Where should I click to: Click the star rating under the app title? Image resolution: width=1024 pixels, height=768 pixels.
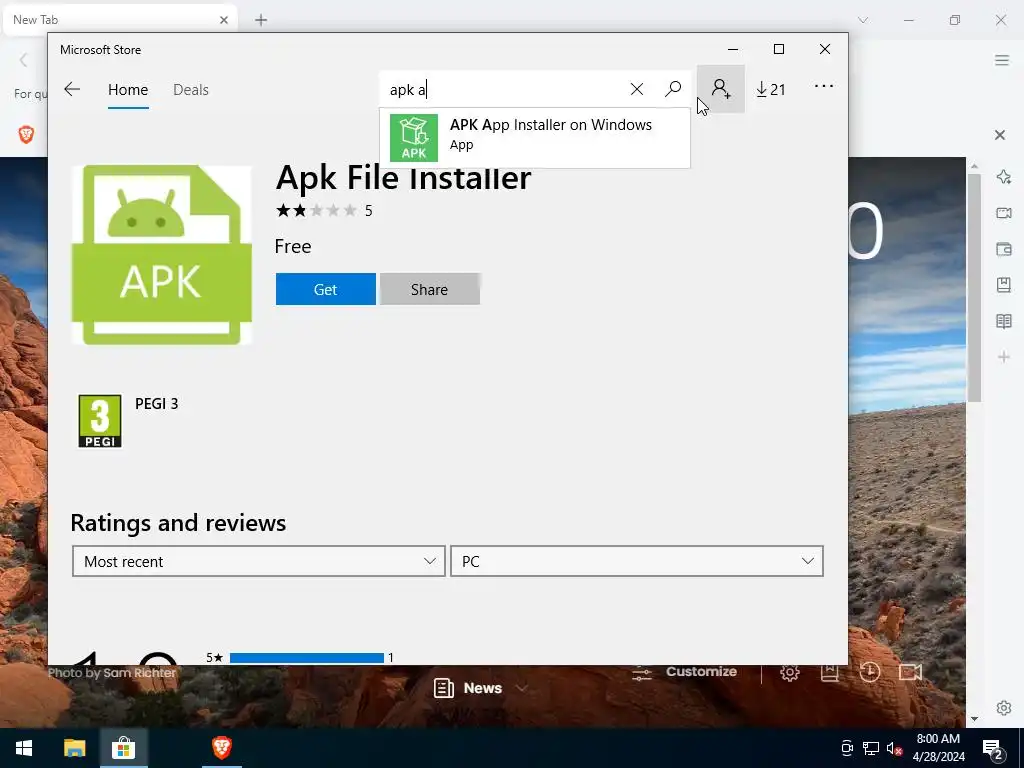pyautogui.click(x=316, y=210)
